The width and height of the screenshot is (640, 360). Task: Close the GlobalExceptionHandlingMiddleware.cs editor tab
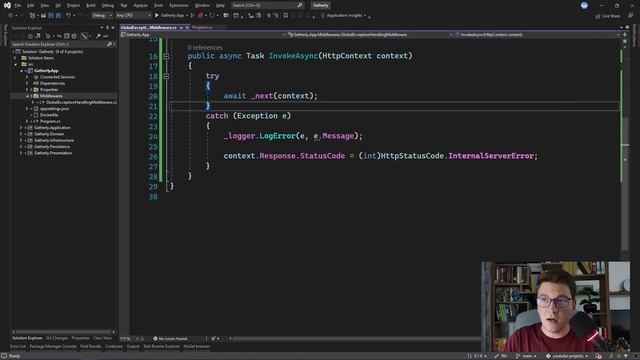187,27
